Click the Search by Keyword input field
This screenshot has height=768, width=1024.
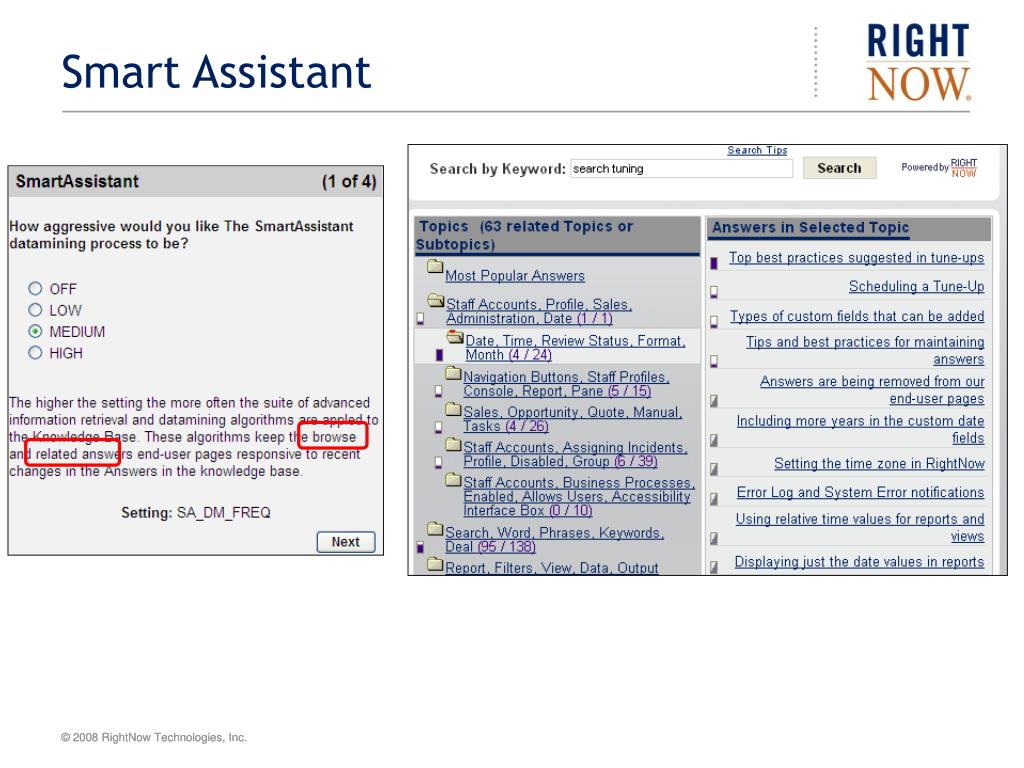point(681,168)
